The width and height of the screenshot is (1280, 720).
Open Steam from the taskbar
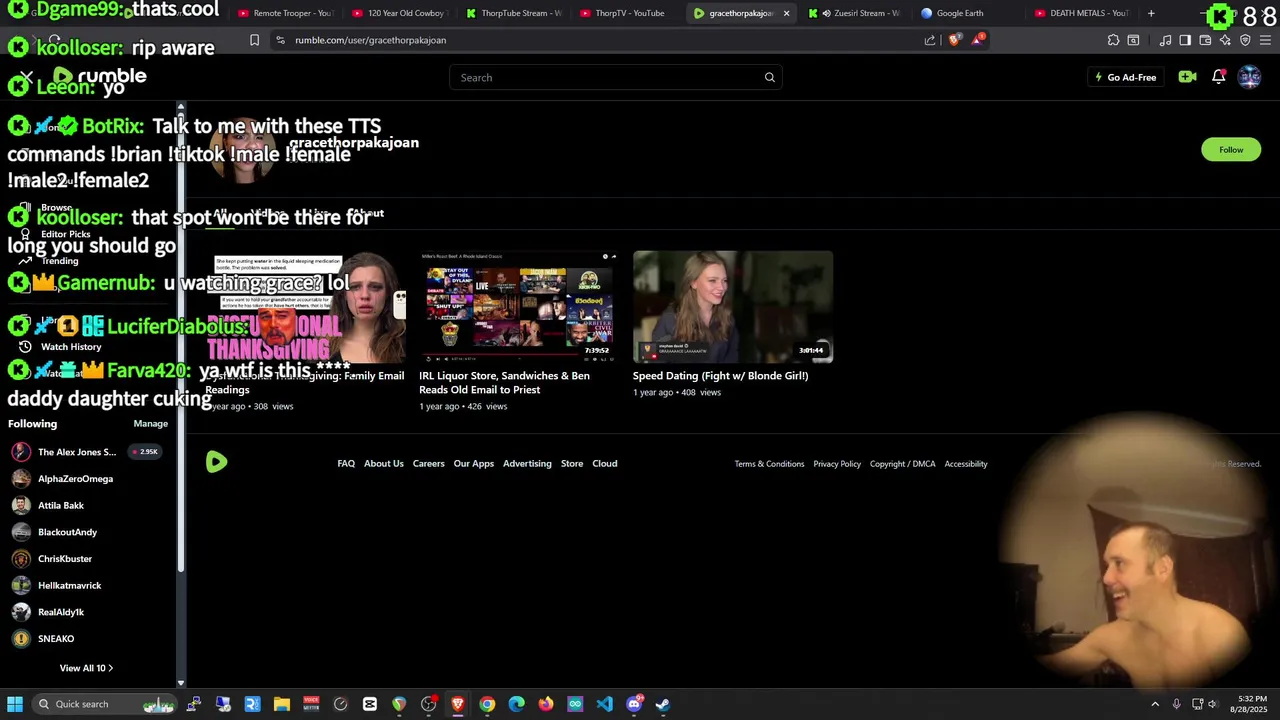tap(663, 704)
